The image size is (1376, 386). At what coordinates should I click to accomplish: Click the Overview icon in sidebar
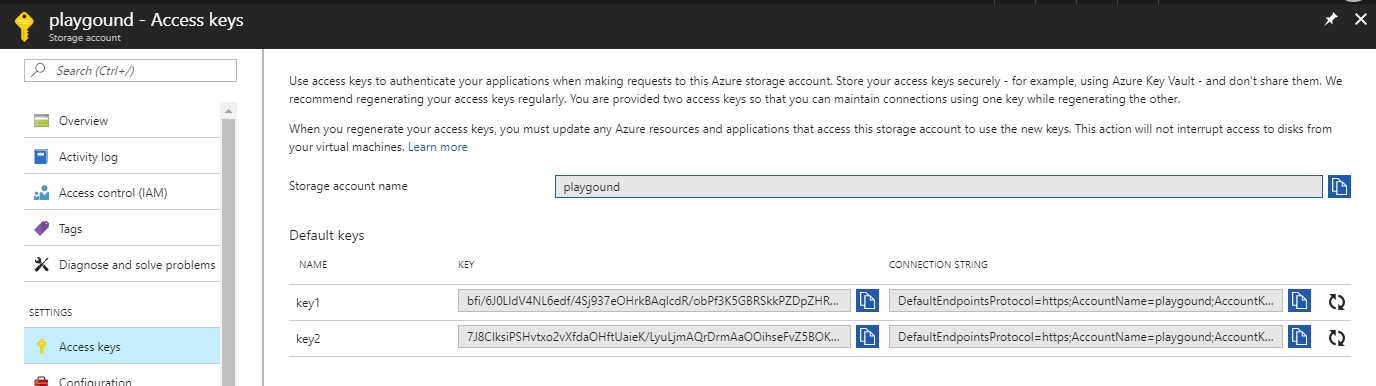point(41,121)
